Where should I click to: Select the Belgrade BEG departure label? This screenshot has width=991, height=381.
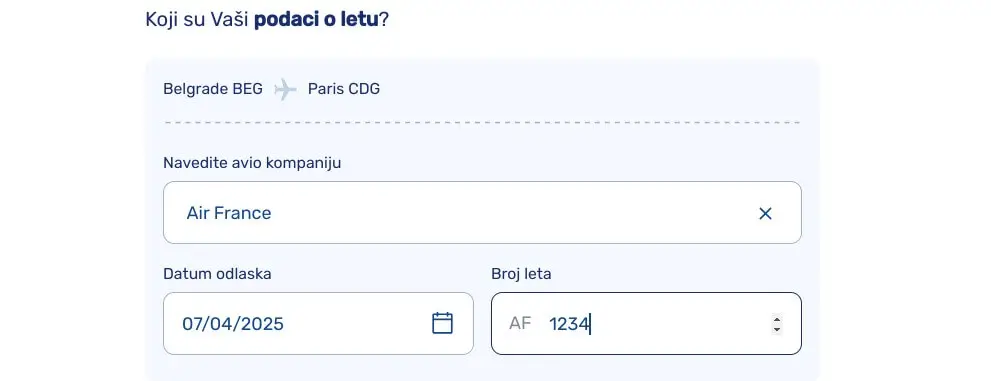click(x=213, y=89)
